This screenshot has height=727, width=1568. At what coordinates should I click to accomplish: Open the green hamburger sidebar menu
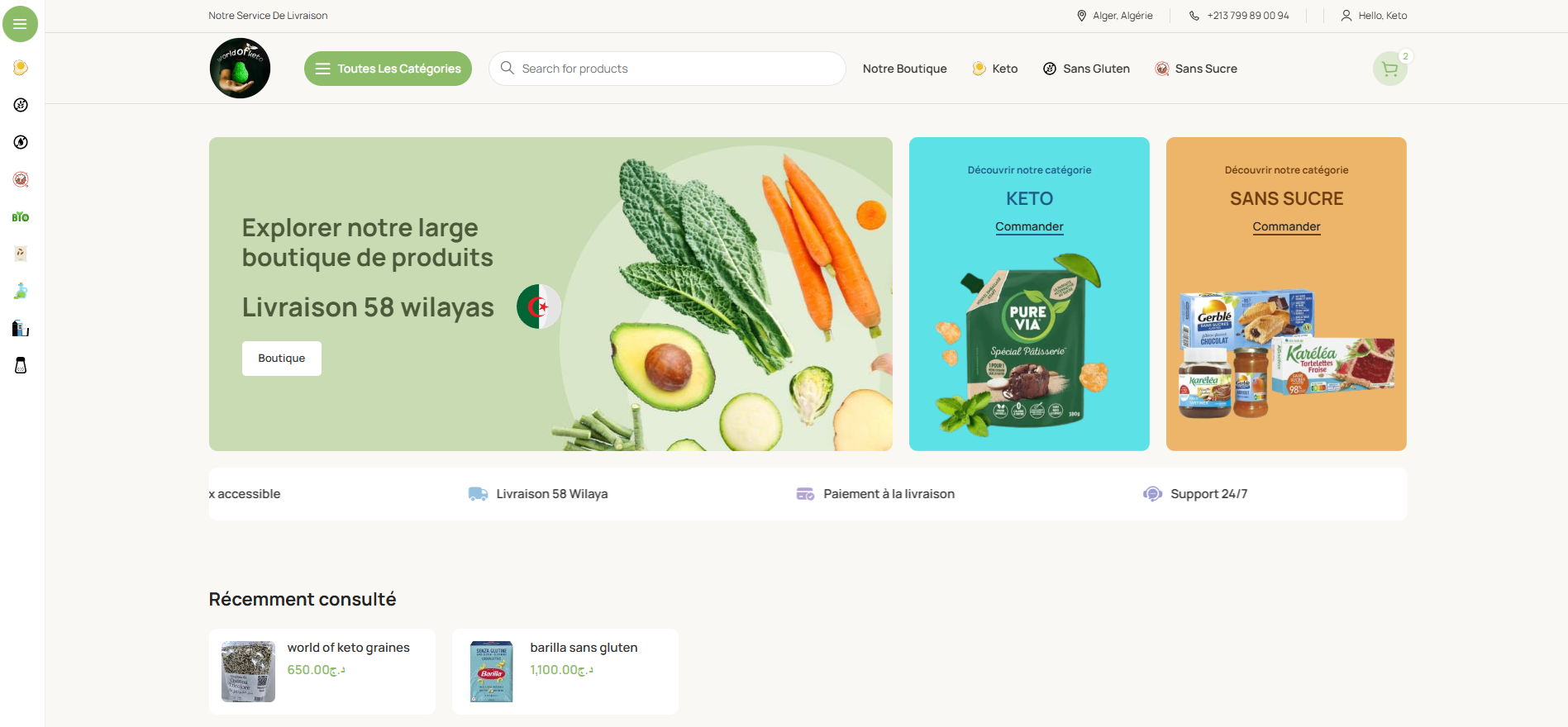pos(20,24)
